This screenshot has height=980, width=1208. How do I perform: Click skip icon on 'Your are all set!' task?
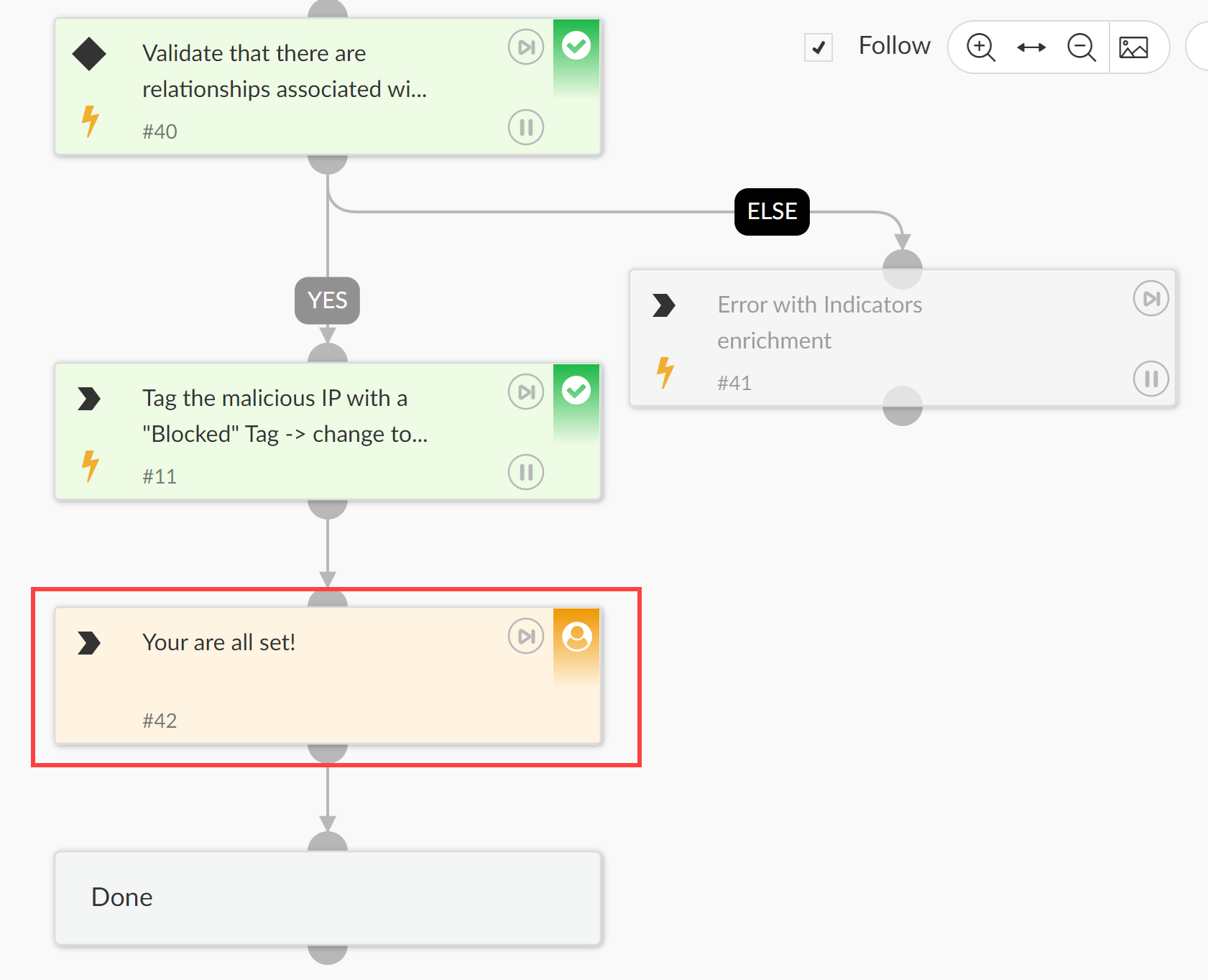click(526, 637)
